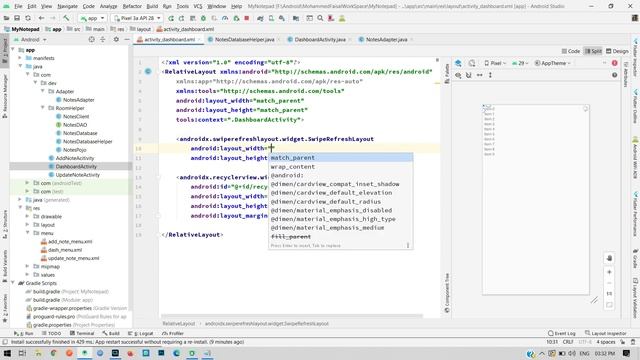Select match_parent in the autocomplete popup
The width and height of the screenshot is (640, 360).
pyautogui.click(x=340, y=158)
